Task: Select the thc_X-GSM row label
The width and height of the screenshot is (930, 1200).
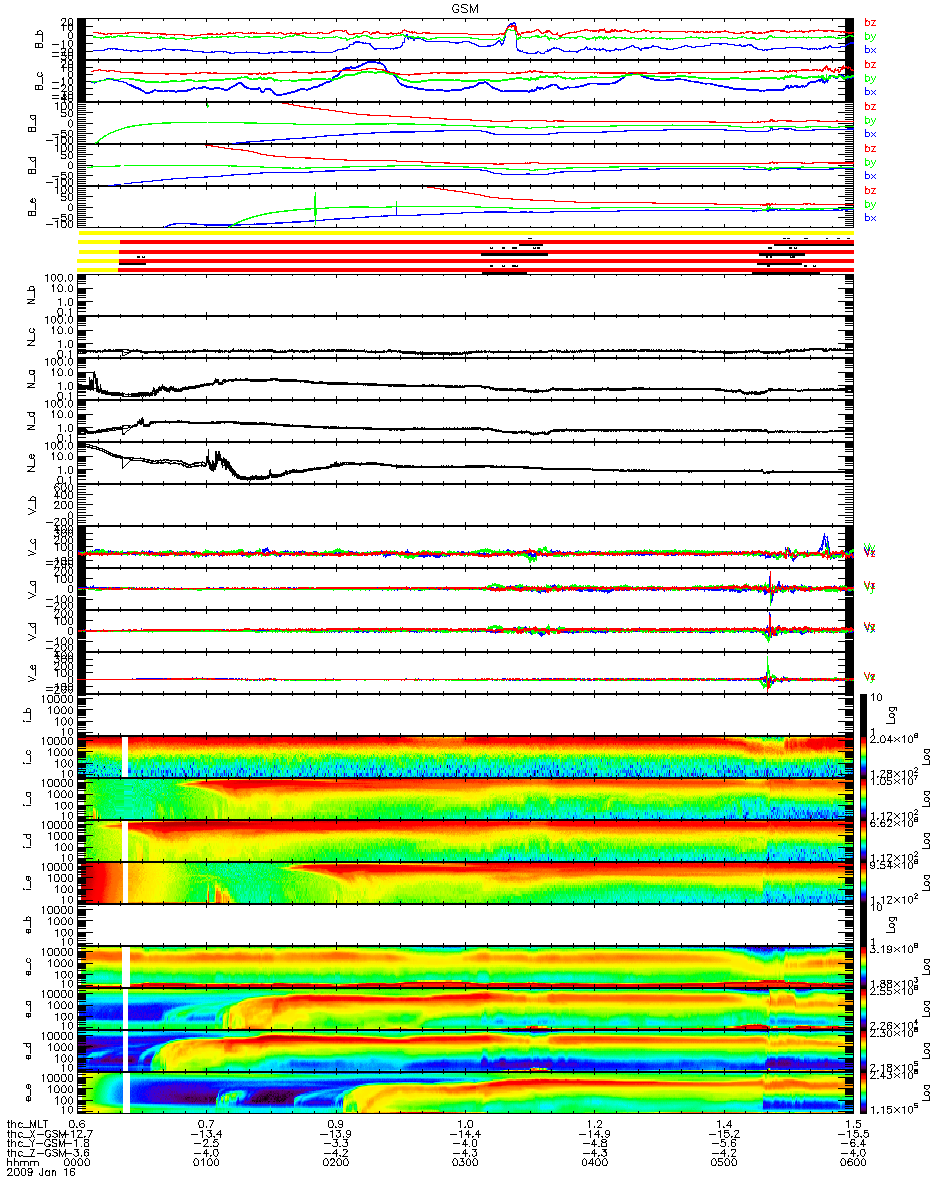Action: [34, 1133]
